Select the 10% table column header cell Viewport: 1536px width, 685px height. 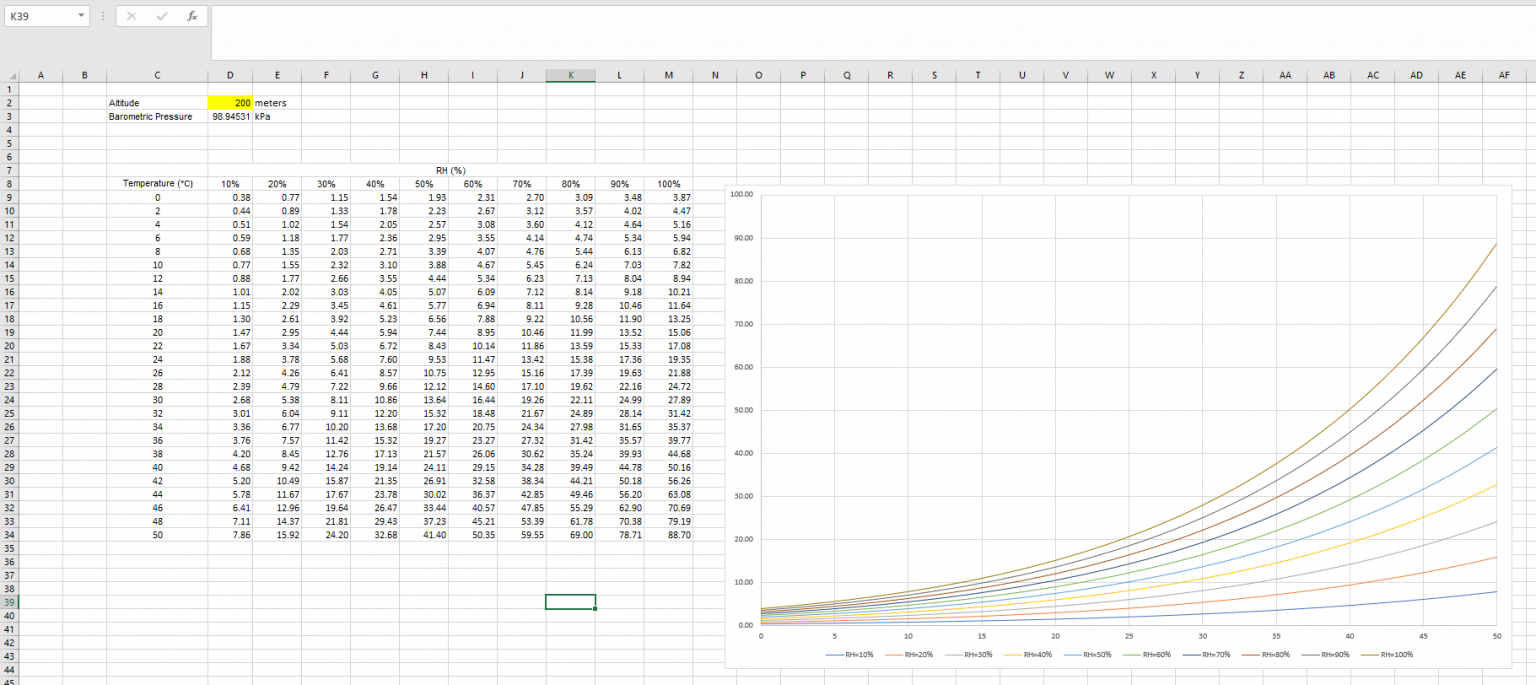[x=230, y=184]
